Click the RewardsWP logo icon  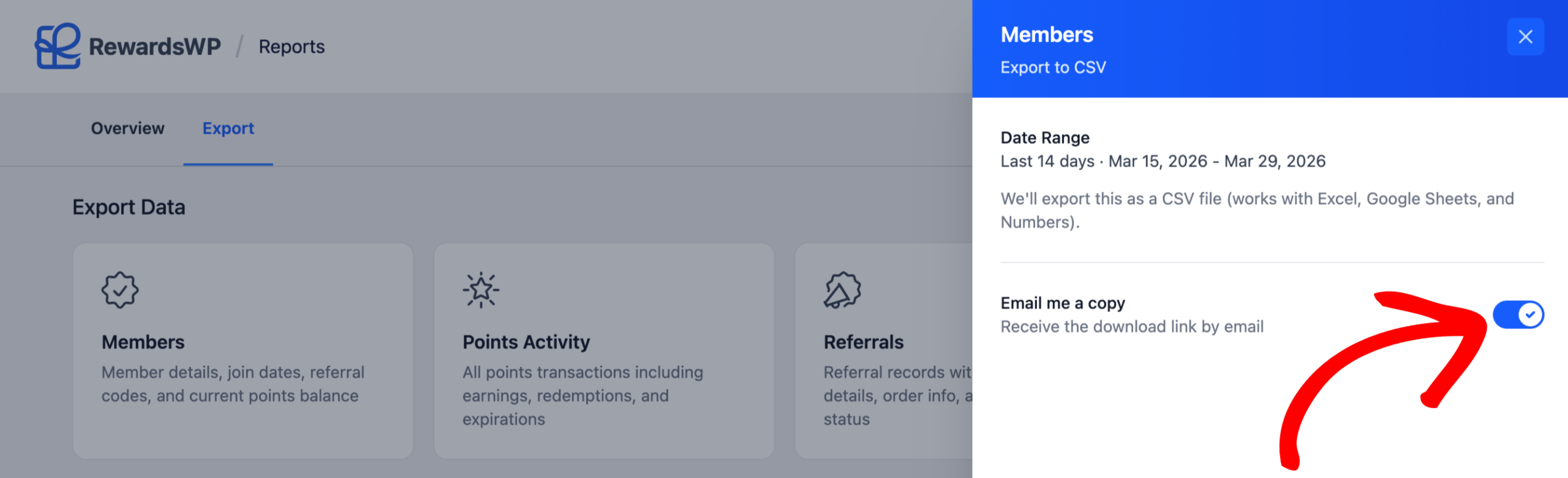[x=58, y=46]
